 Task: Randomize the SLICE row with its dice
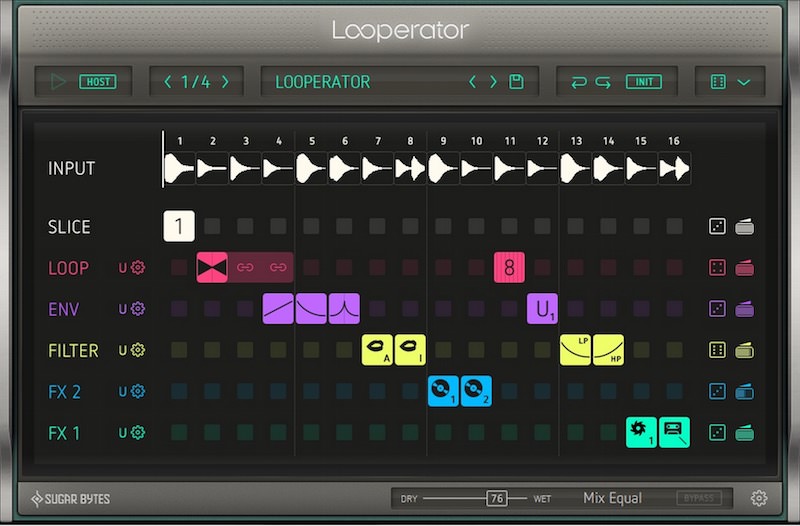tap(717, 226)
